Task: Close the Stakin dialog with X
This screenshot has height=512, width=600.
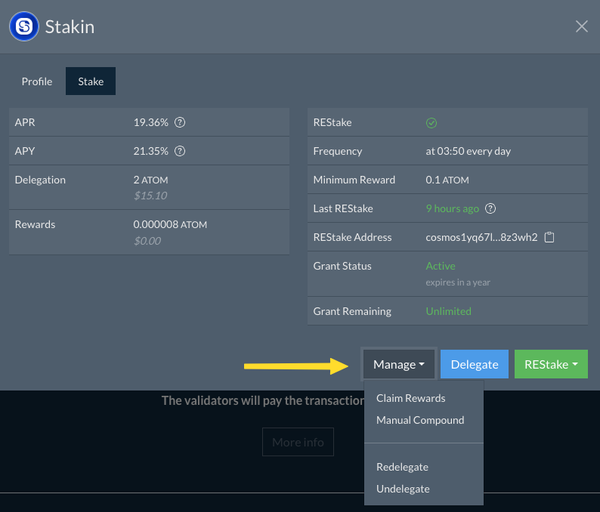Action: coord(581,26)
